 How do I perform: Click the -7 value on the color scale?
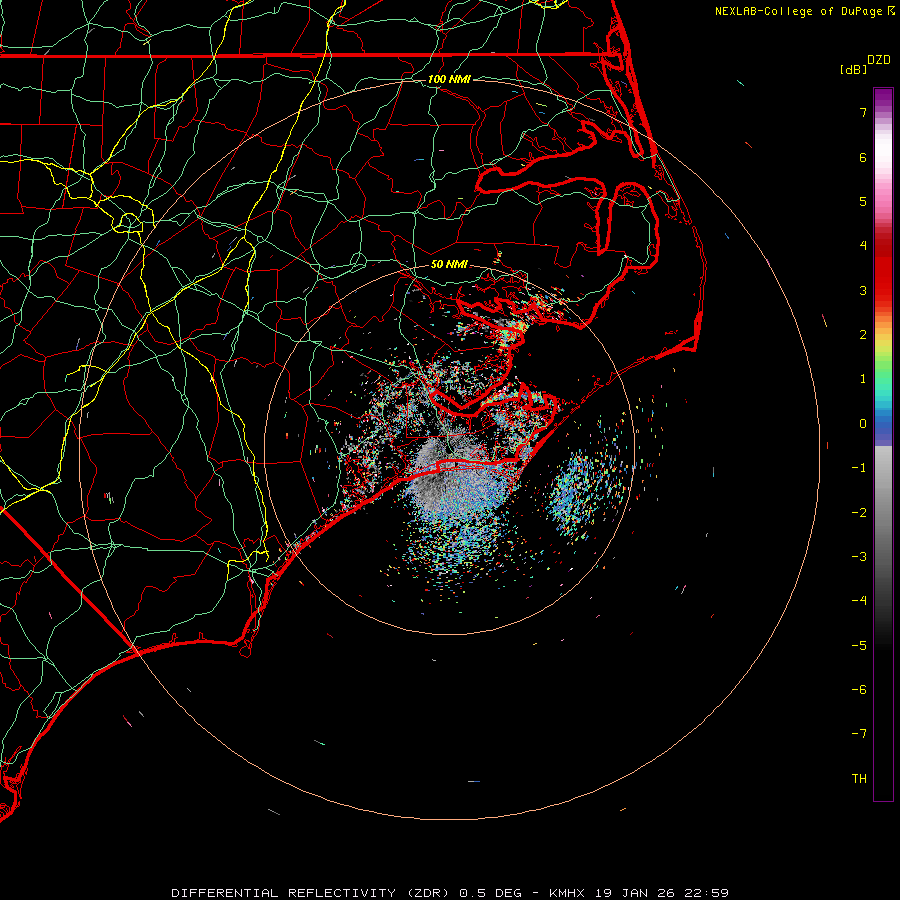tap(859, 734)
